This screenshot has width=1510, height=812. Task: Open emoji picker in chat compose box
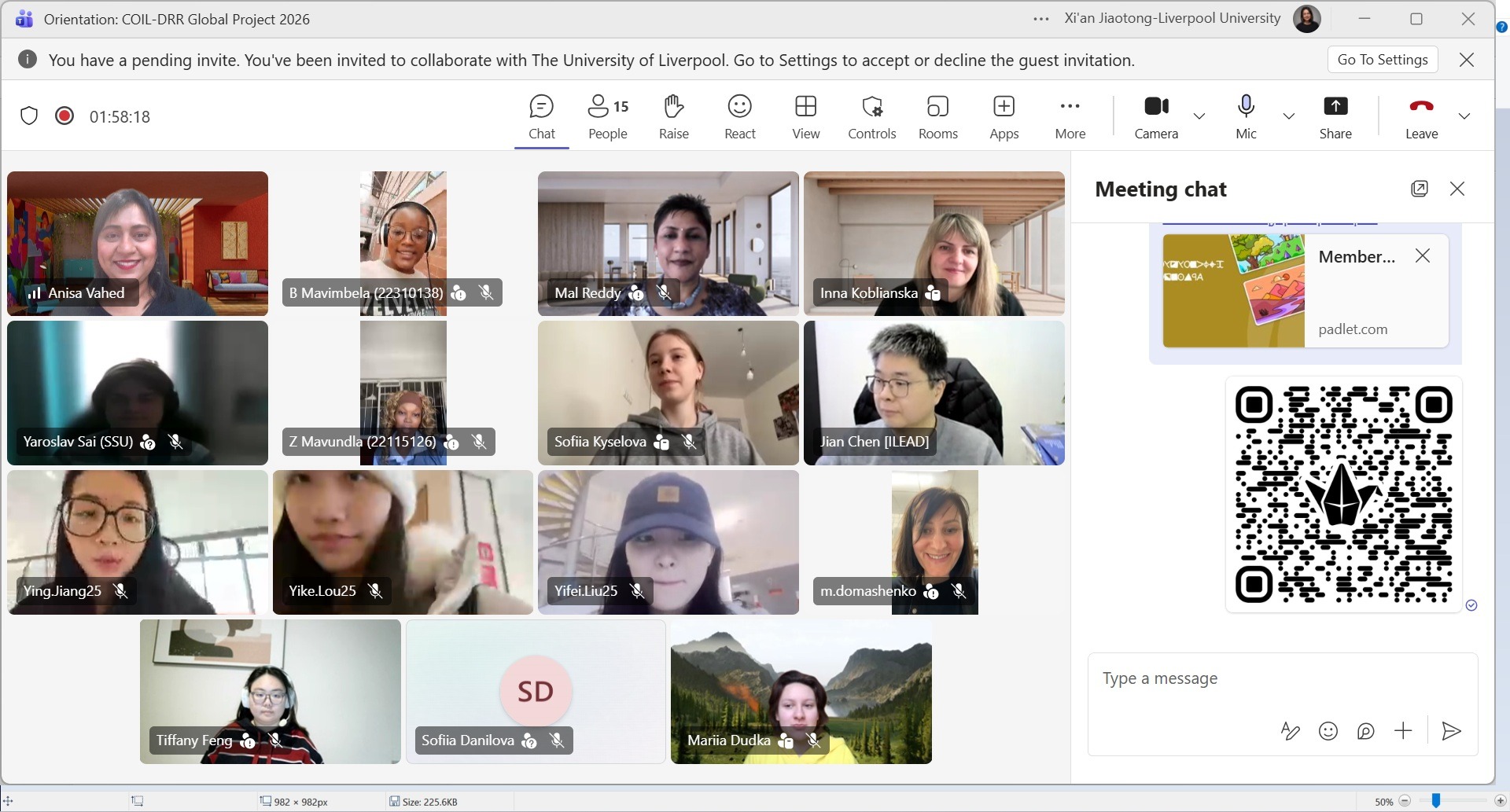1328,731
